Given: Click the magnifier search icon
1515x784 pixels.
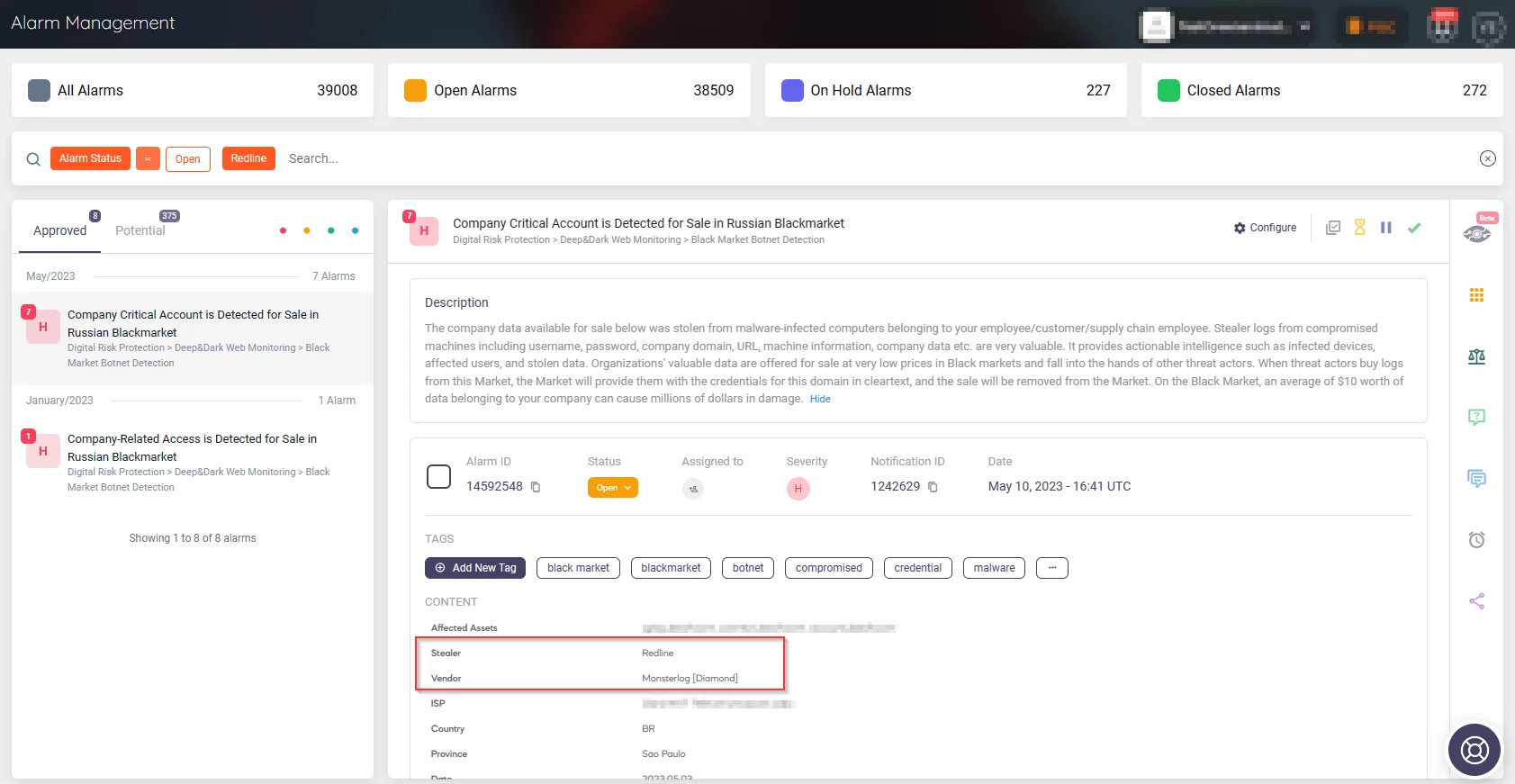Looking at the screenshot, I should (33, 159).
